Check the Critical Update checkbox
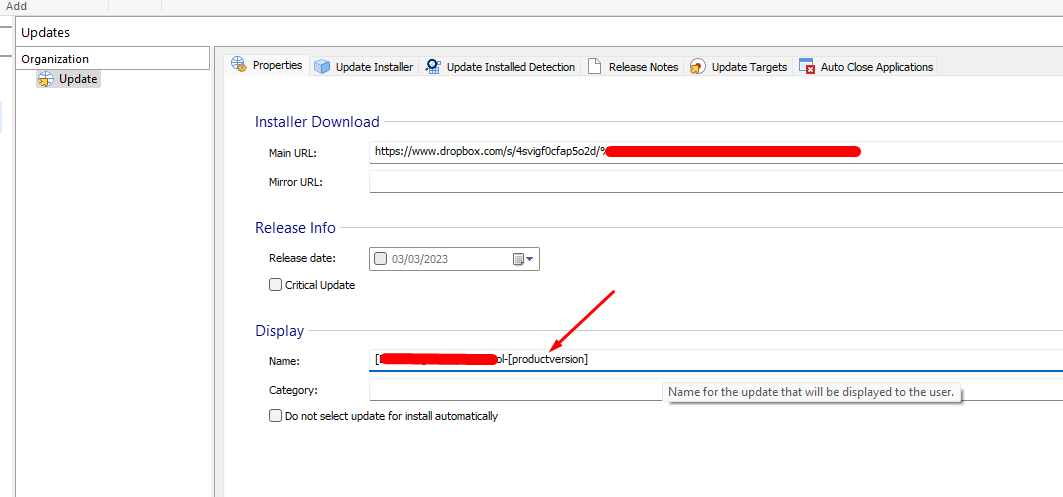Viewport: 1063px width, 497px height. pos(276,285)
